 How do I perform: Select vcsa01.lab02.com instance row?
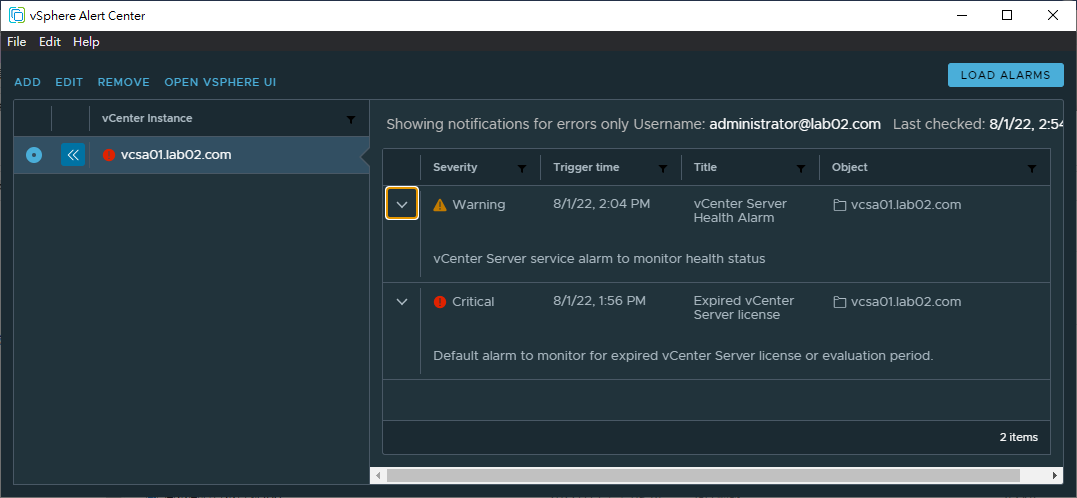click(192, 155)
